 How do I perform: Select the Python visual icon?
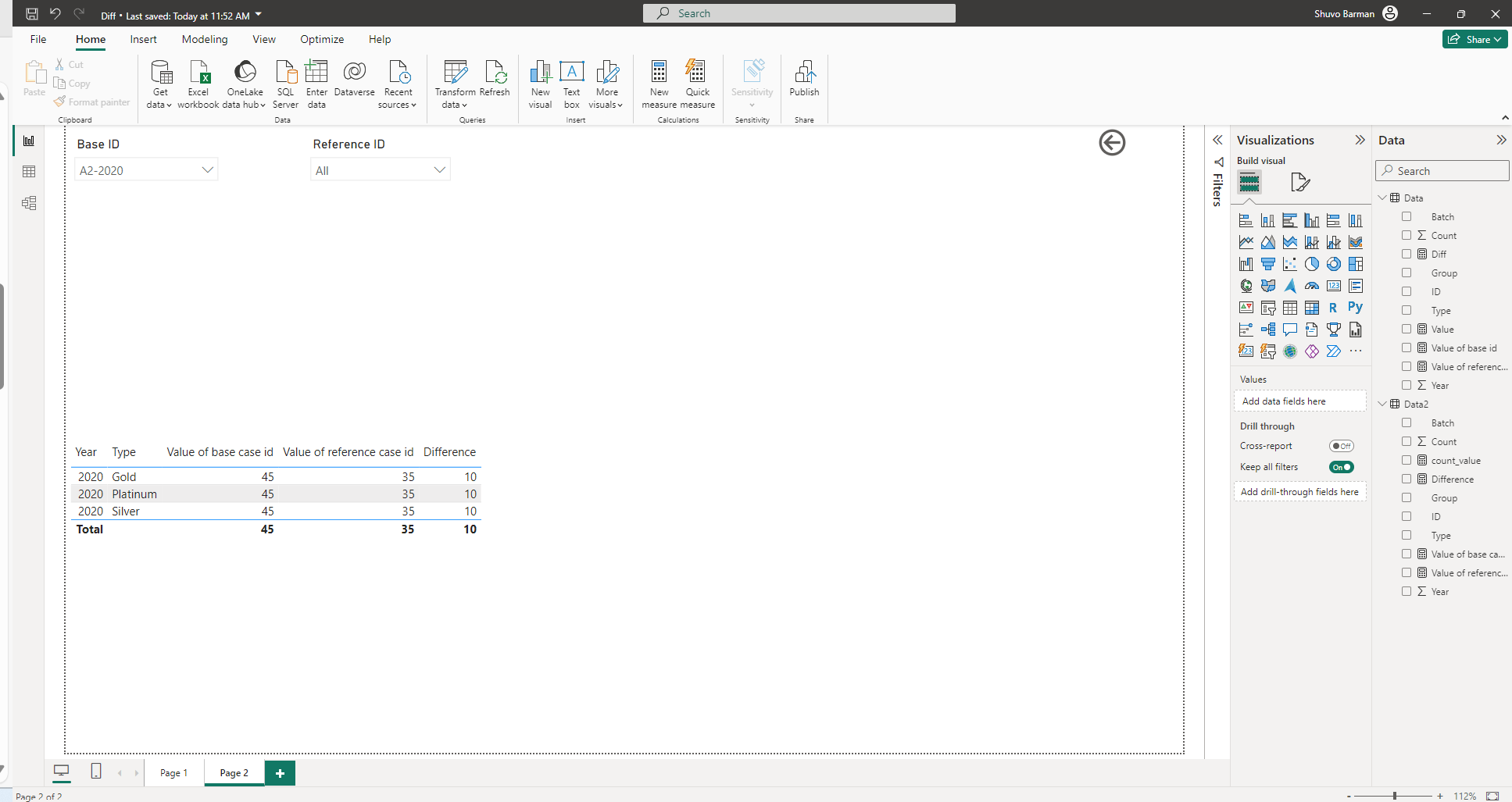coord(1355,308)
